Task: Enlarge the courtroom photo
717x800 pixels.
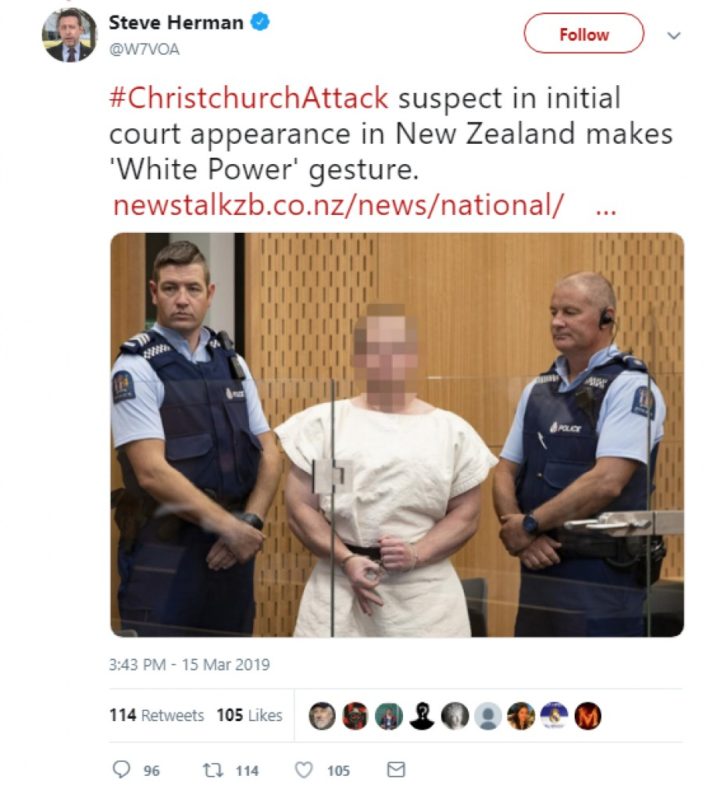Action: pos(397,435)
